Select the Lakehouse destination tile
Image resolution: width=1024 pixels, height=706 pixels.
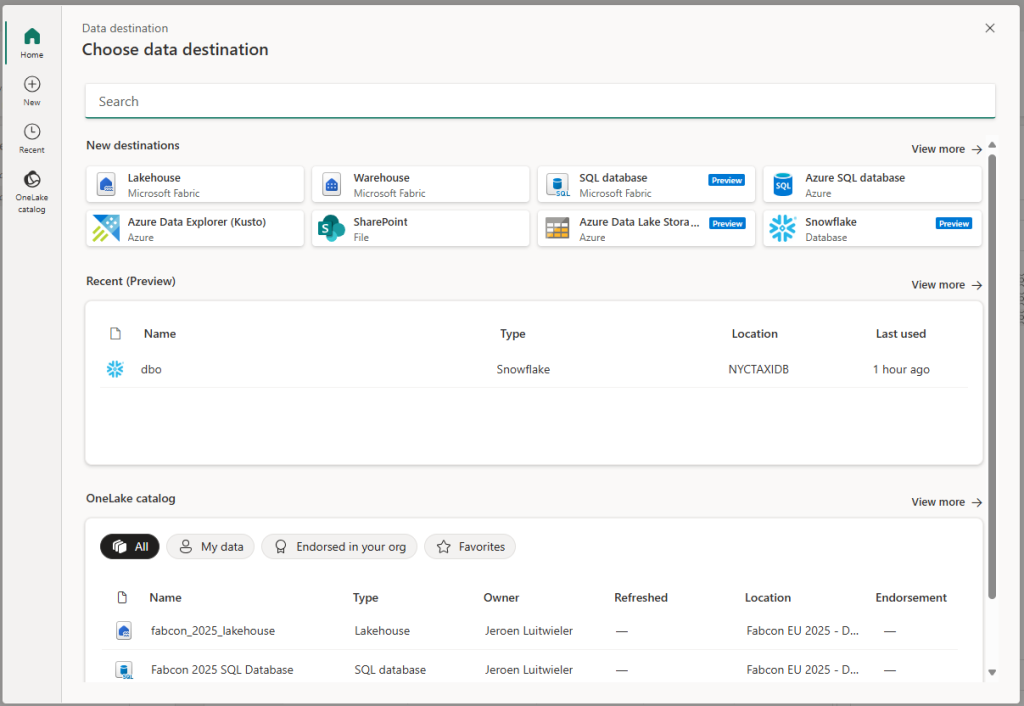[x=195, y=185]
